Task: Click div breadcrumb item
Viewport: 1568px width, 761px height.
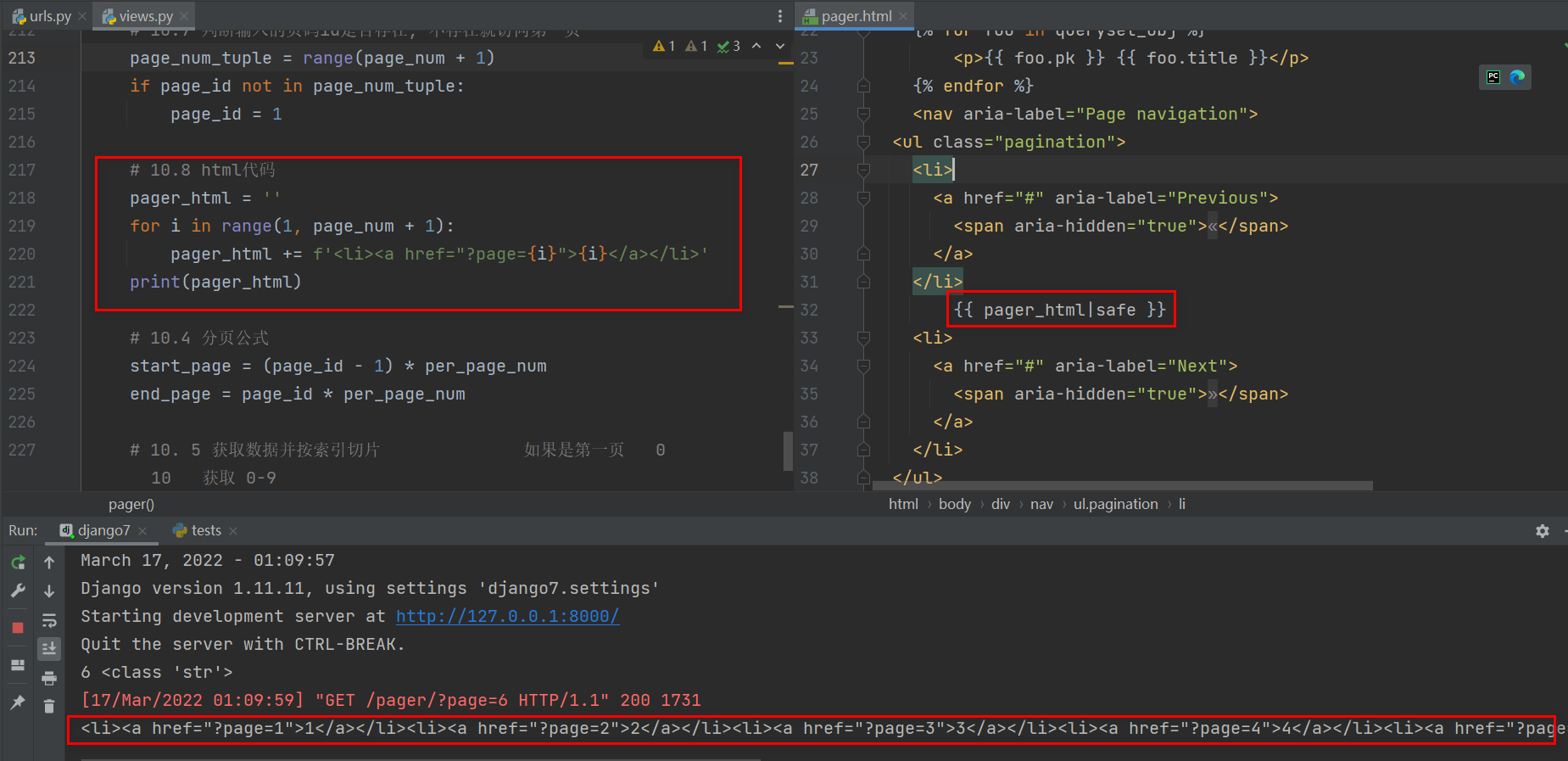Action: [1001, 504]
